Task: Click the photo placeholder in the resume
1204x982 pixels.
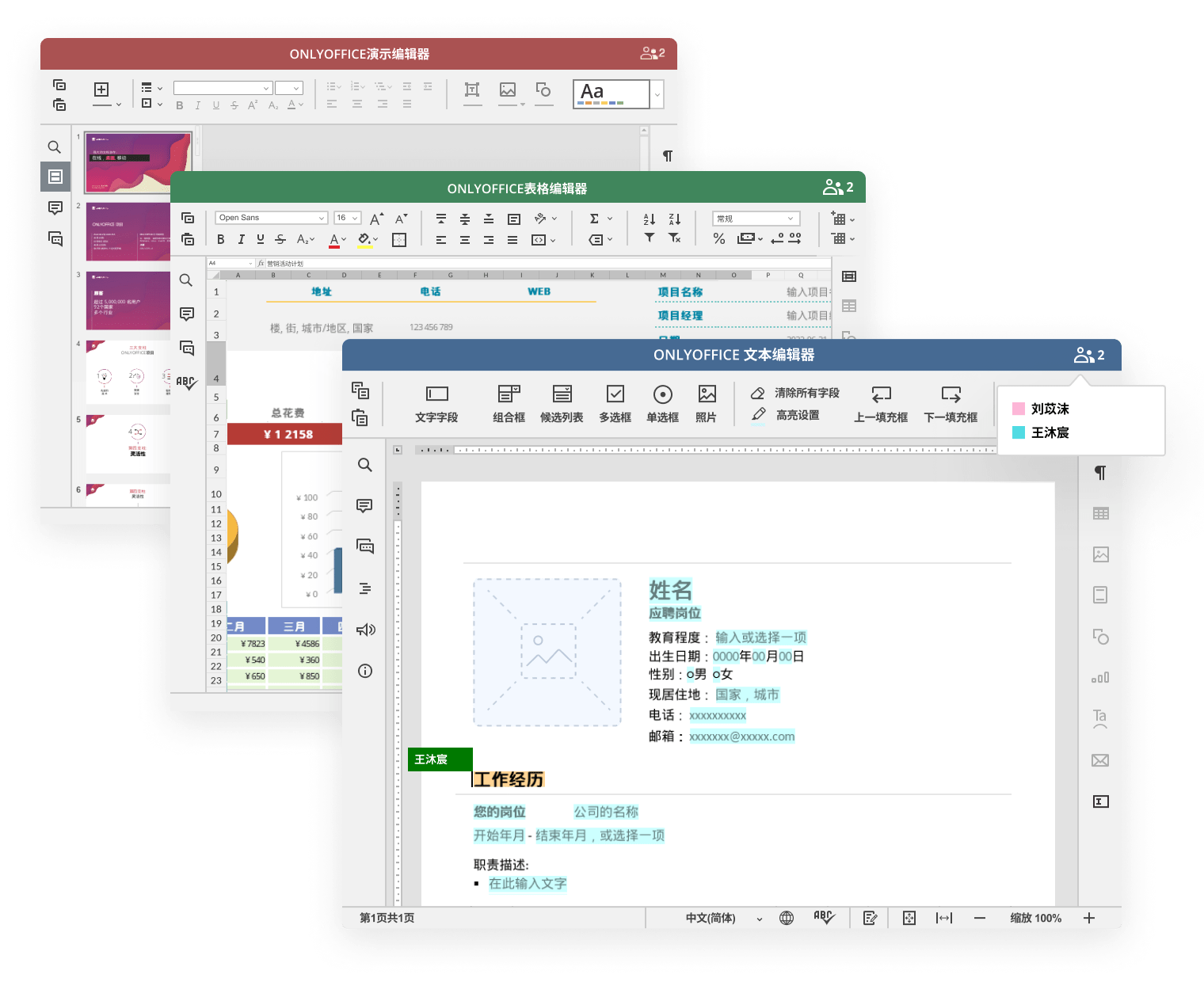Action: click(x=547, y=653)
